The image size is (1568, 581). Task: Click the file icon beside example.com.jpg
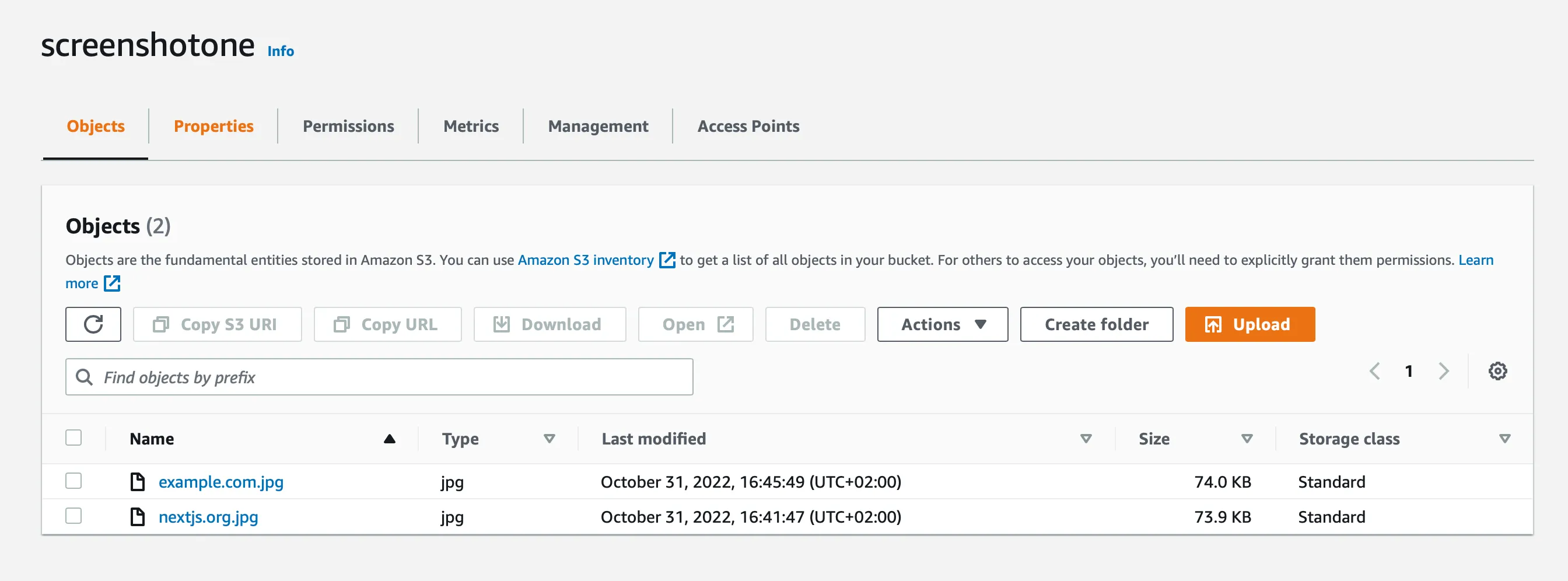click(x=138, y=482)
